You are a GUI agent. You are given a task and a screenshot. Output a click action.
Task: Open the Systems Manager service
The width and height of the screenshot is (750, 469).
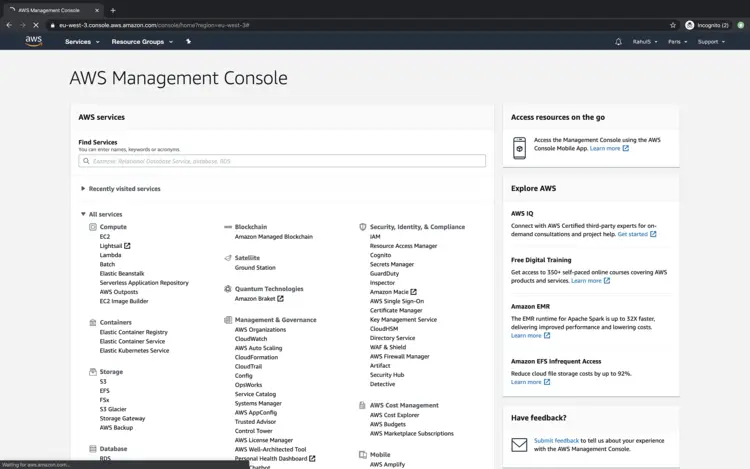[258, 404]
